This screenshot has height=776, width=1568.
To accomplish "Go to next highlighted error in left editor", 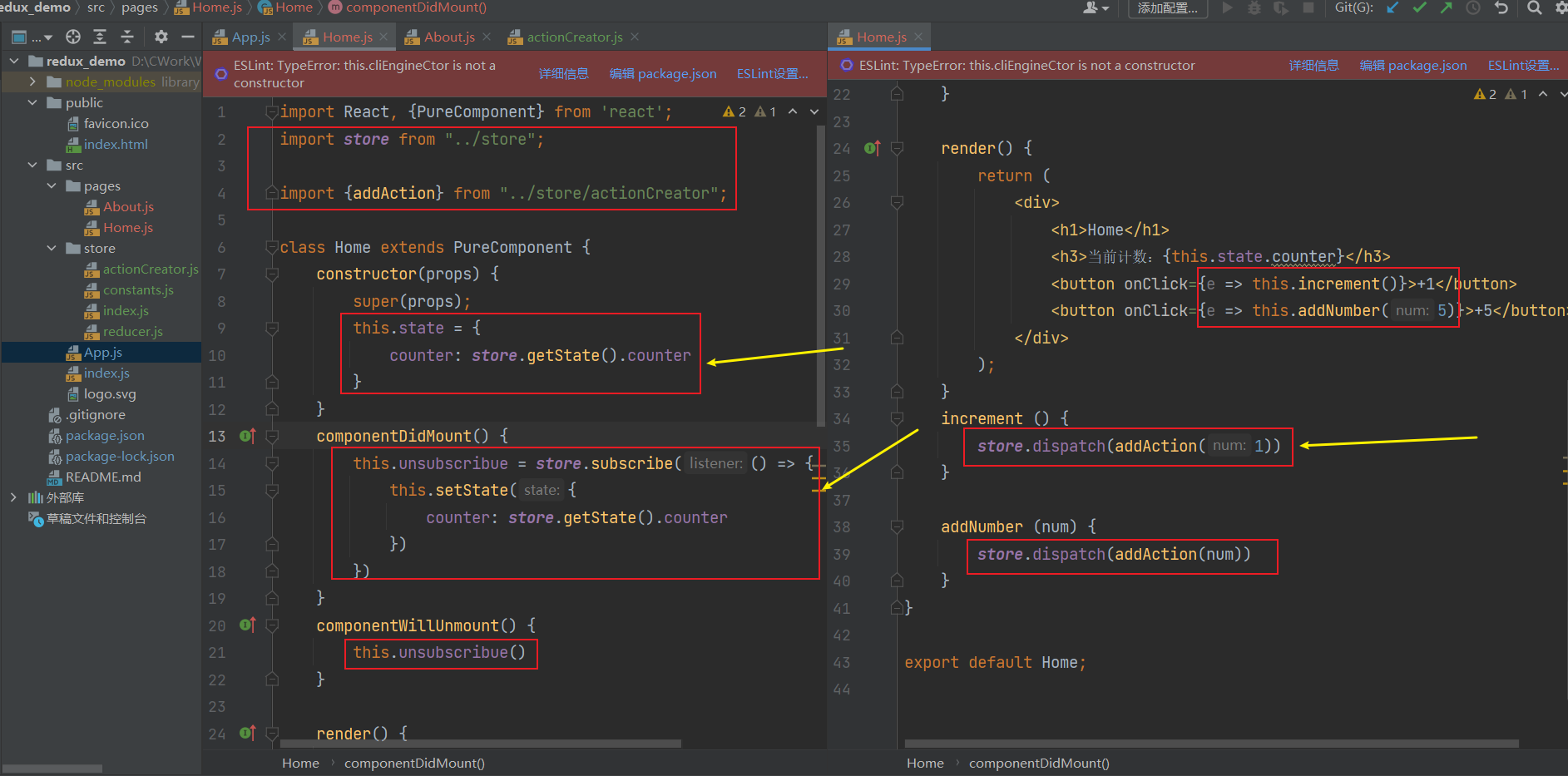I will 814,111.
